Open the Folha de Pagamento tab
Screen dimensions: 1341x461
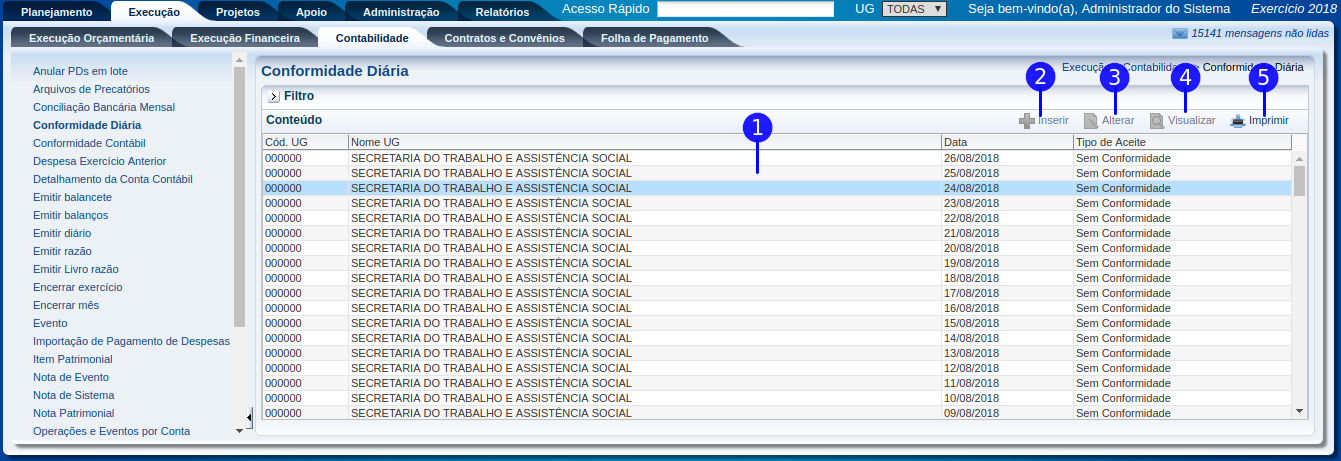point(654,38)
